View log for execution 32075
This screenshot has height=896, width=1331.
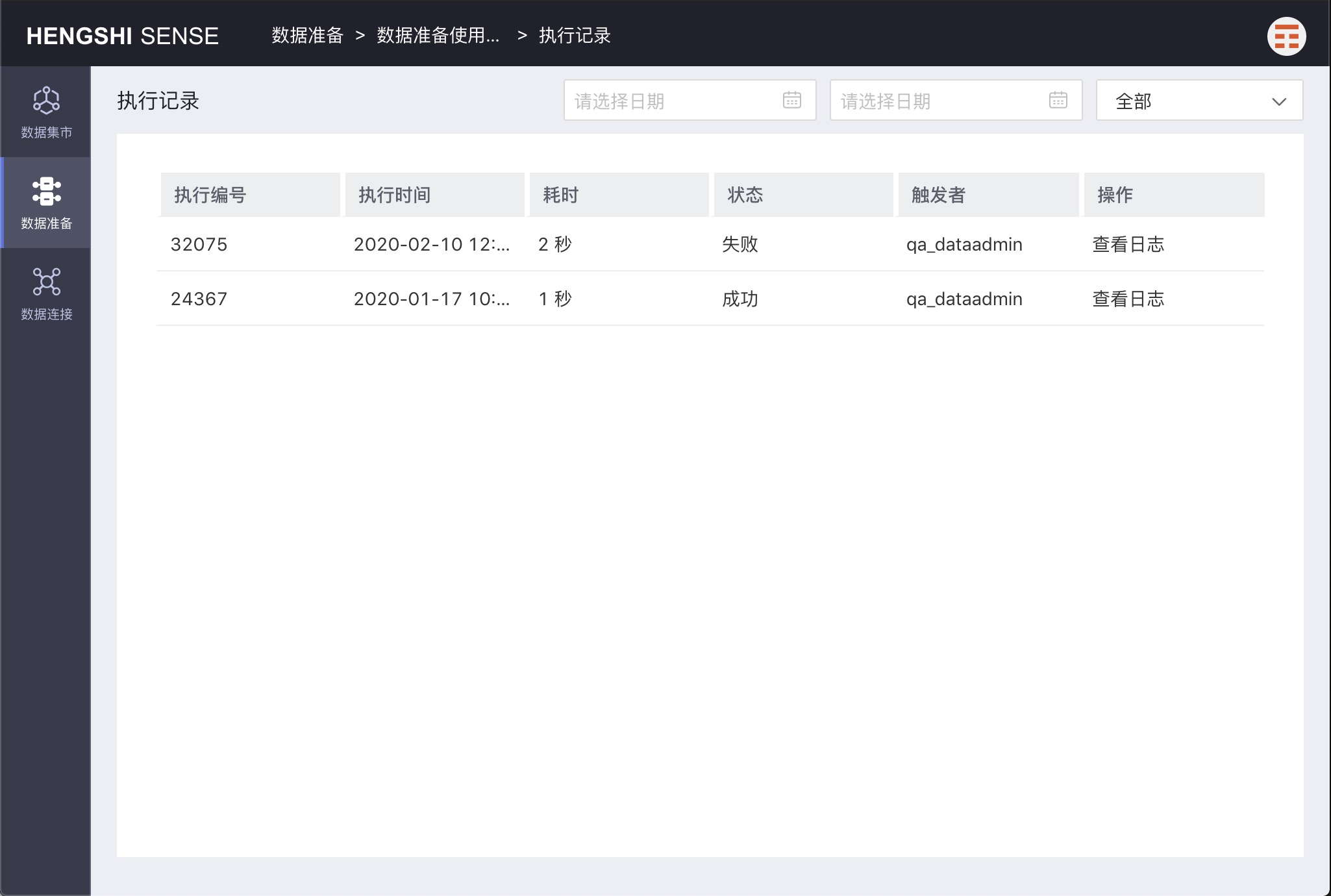point(1128,244)
